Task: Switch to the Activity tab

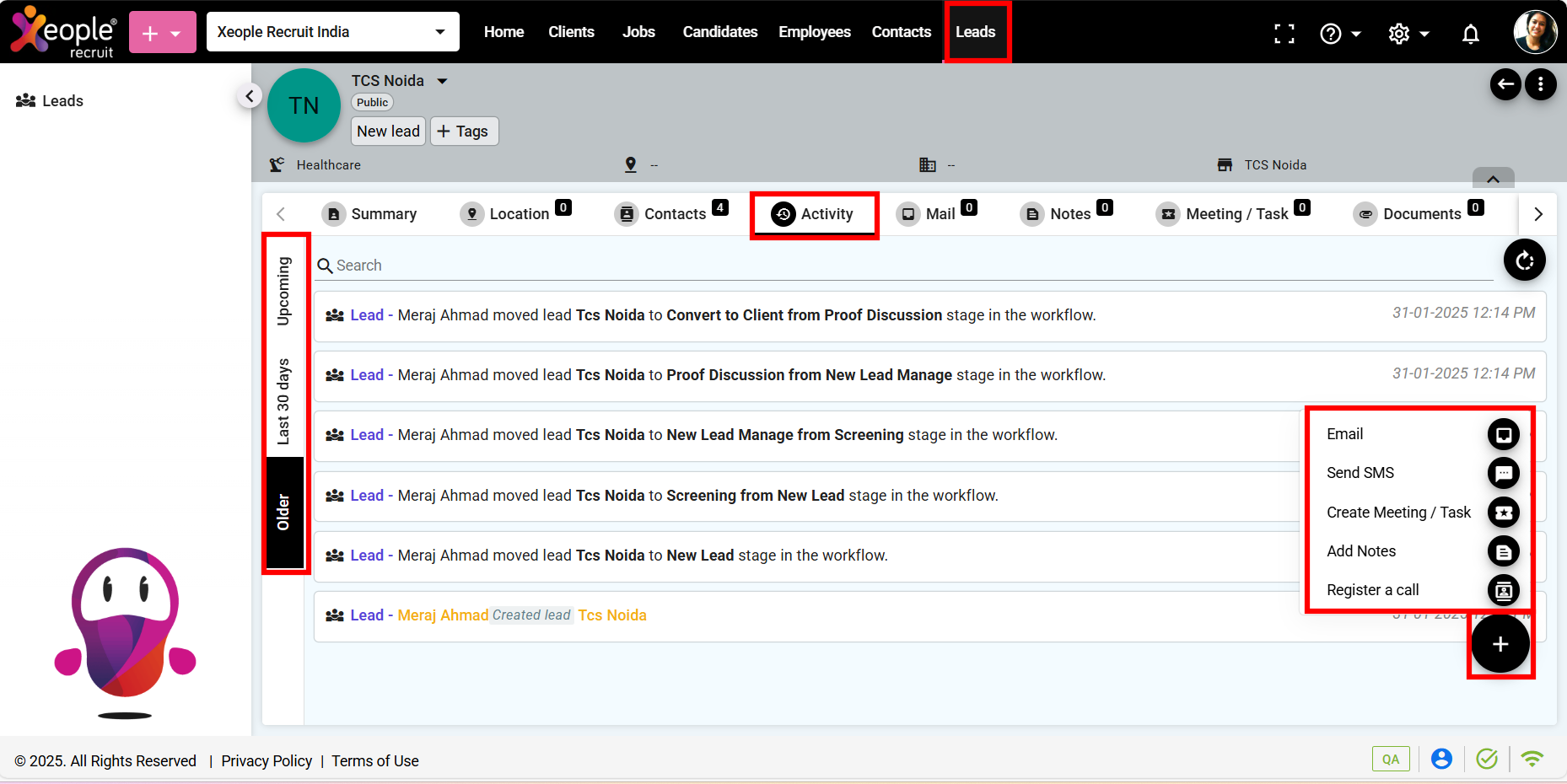Action: tap(813, 214)
